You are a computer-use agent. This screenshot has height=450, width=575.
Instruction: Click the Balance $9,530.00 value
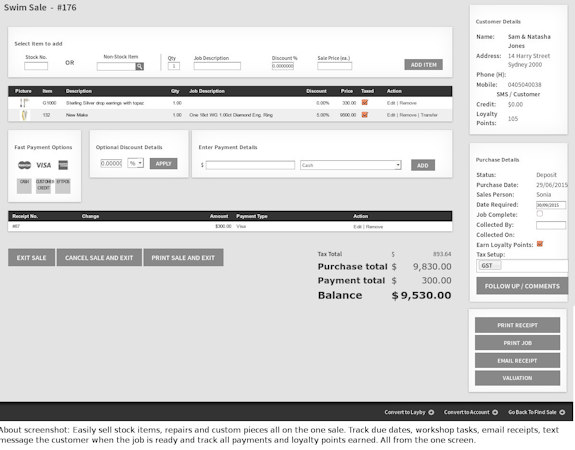pyautogui.click(x=421, y=295)
